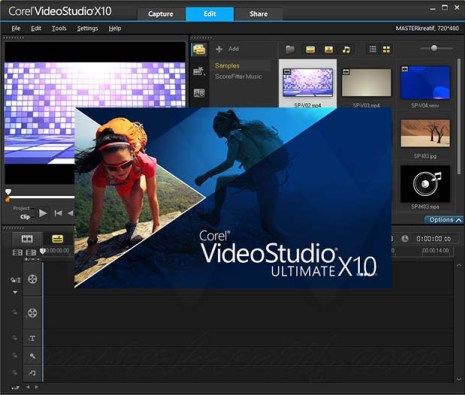Select the SP-V02.mp4 thumbnail
Viewport: 465px width, 395px height.
pyautogui.click(x=308, y=82)
